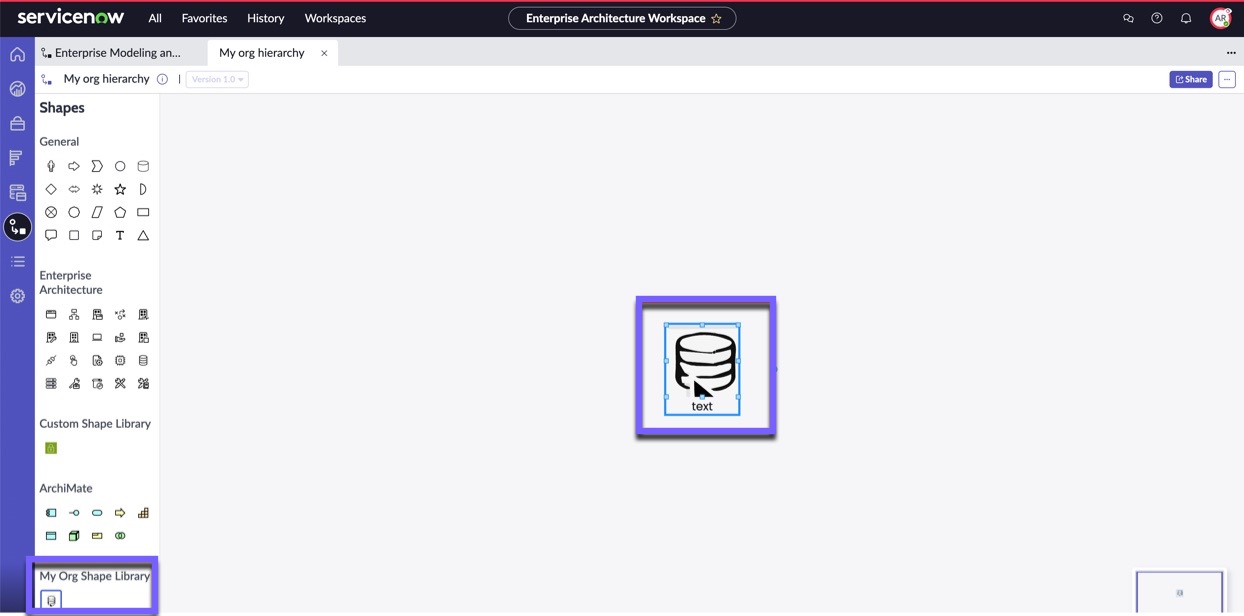Screen dimensions: 1244x616
Task: Open the notifications bell icon
Action: pyautogui.click(x=1186, y=18)
